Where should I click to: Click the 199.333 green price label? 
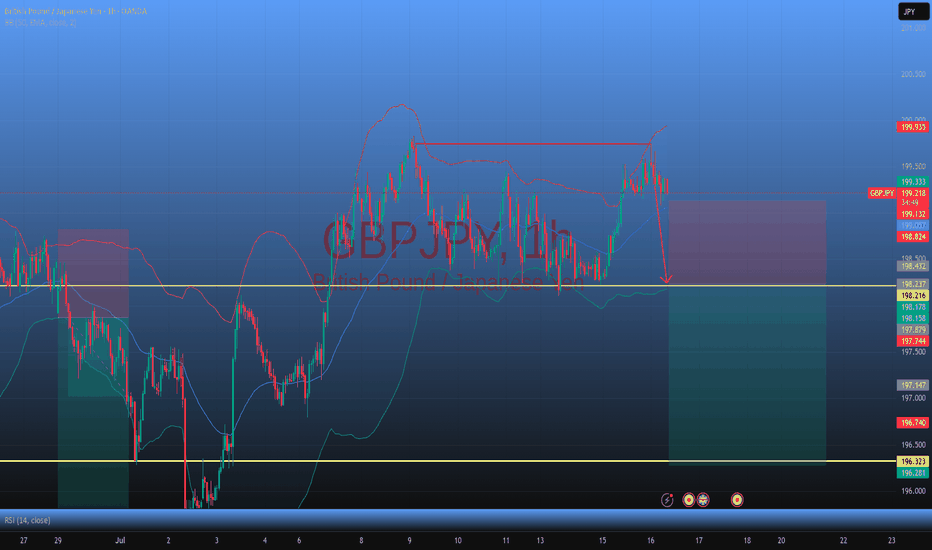[x=912, y=182]
